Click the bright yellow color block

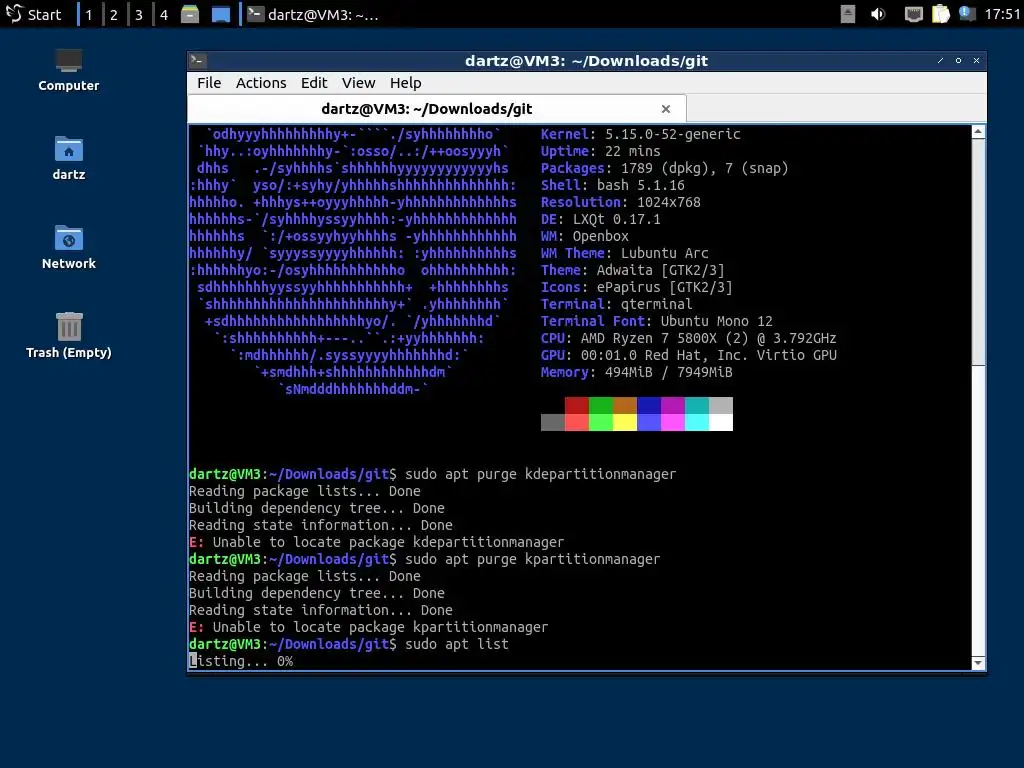625,423
